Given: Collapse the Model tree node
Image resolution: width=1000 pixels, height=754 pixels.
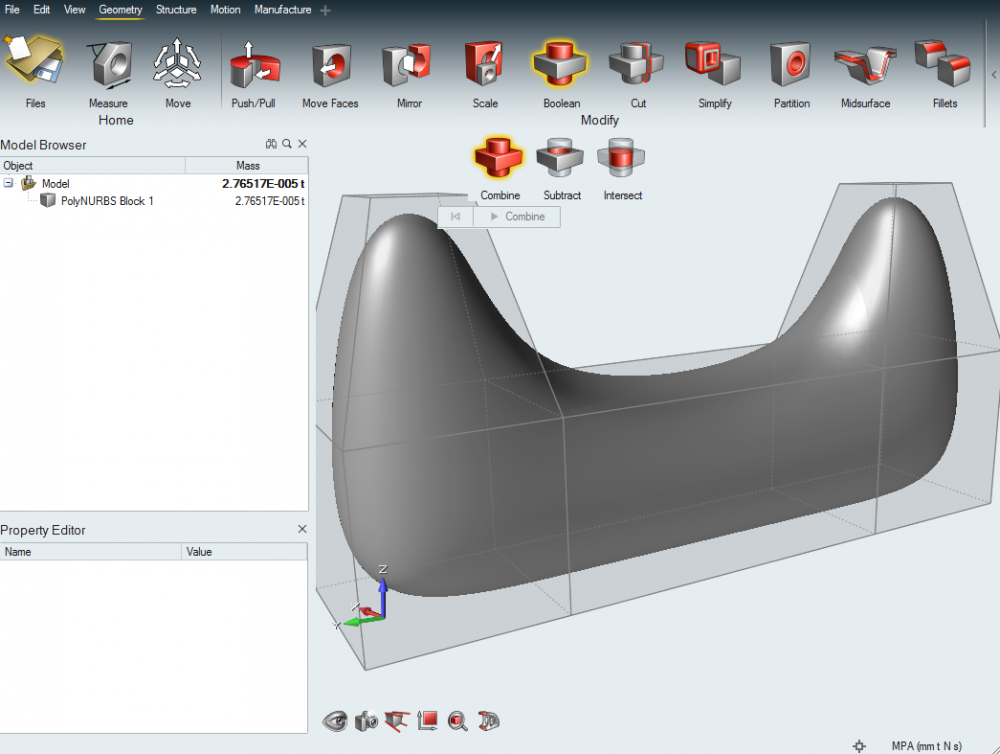Looking at the screenshot, I should (8, 183).
